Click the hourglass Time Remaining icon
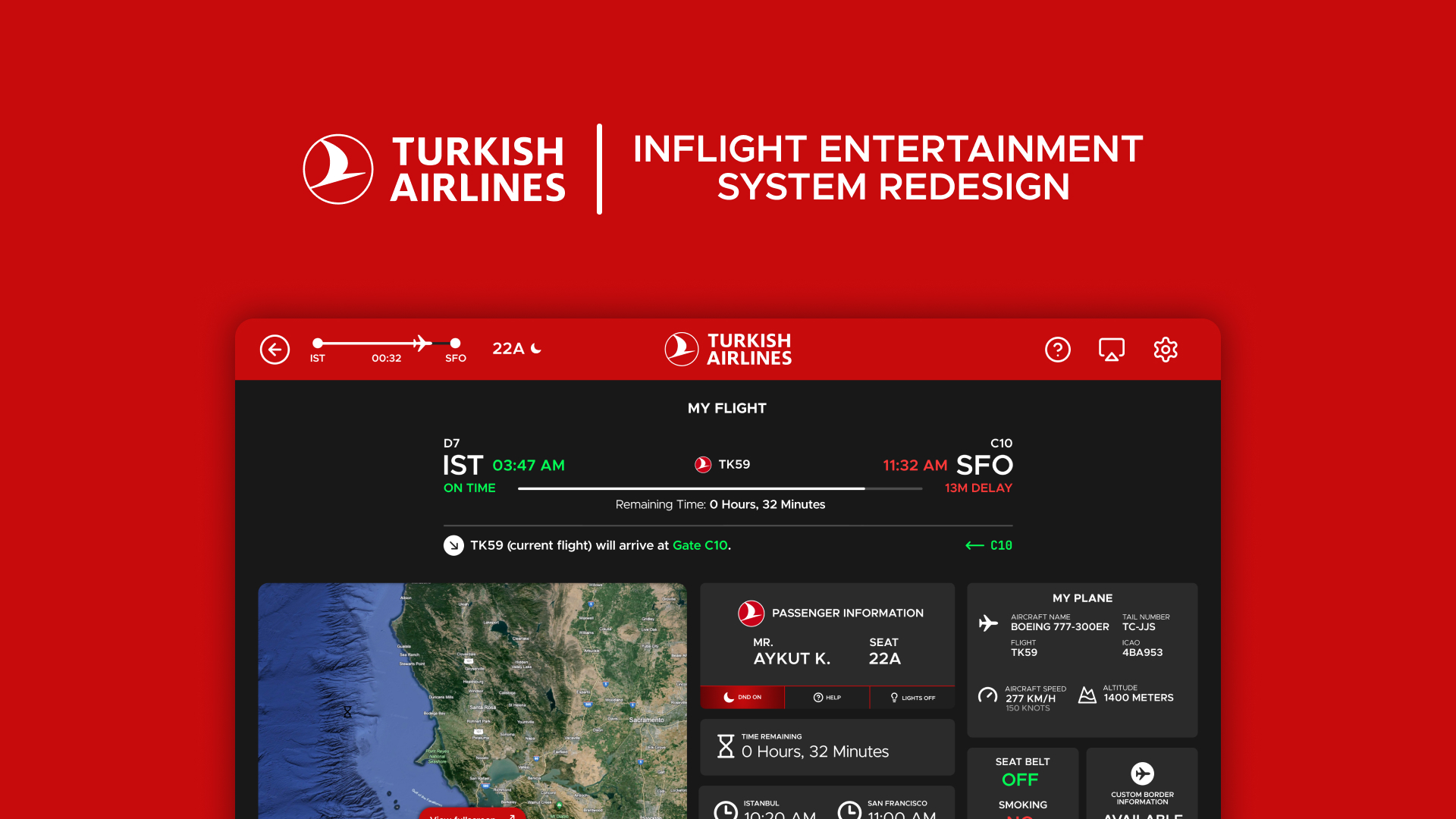Image resolution: width=1456 pixels, height=819 pixels. (726, 747)
